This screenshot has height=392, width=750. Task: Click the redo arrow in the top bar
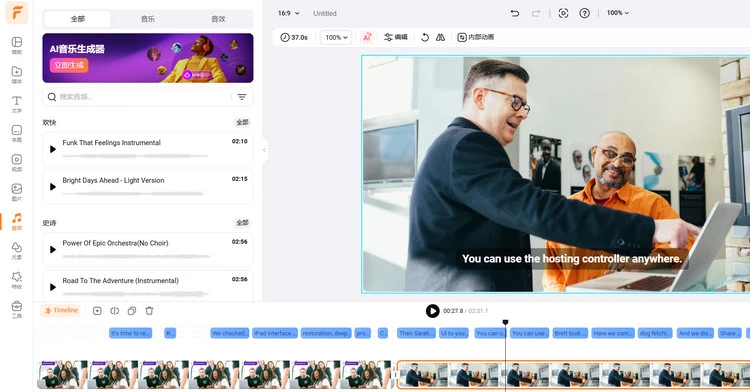click(536, 13)
